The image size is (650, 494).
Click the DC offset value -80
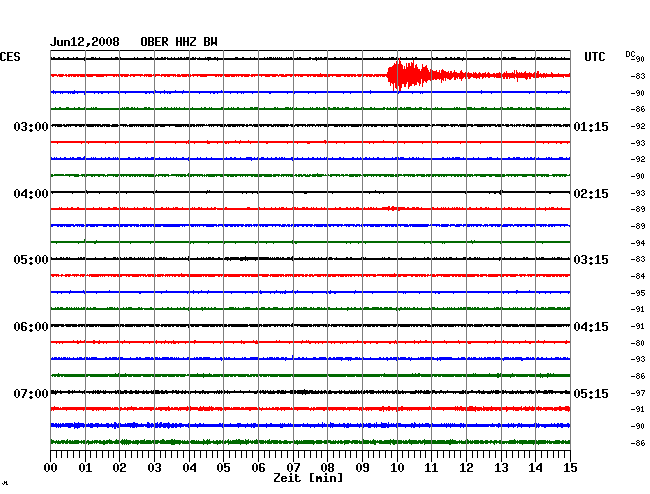coord(638,343)
